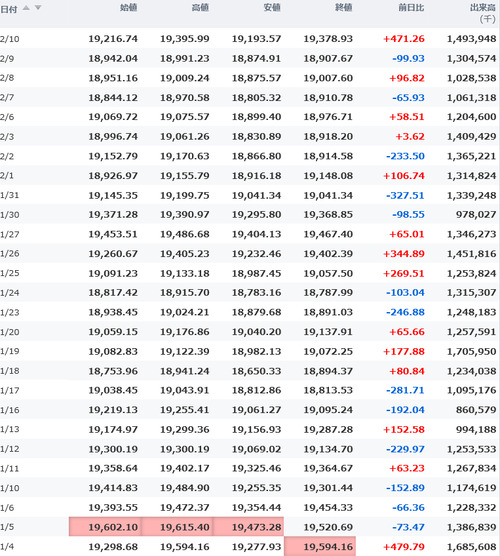
Task: Select the 1/27 date cell
Action: (x=10, y=234)
